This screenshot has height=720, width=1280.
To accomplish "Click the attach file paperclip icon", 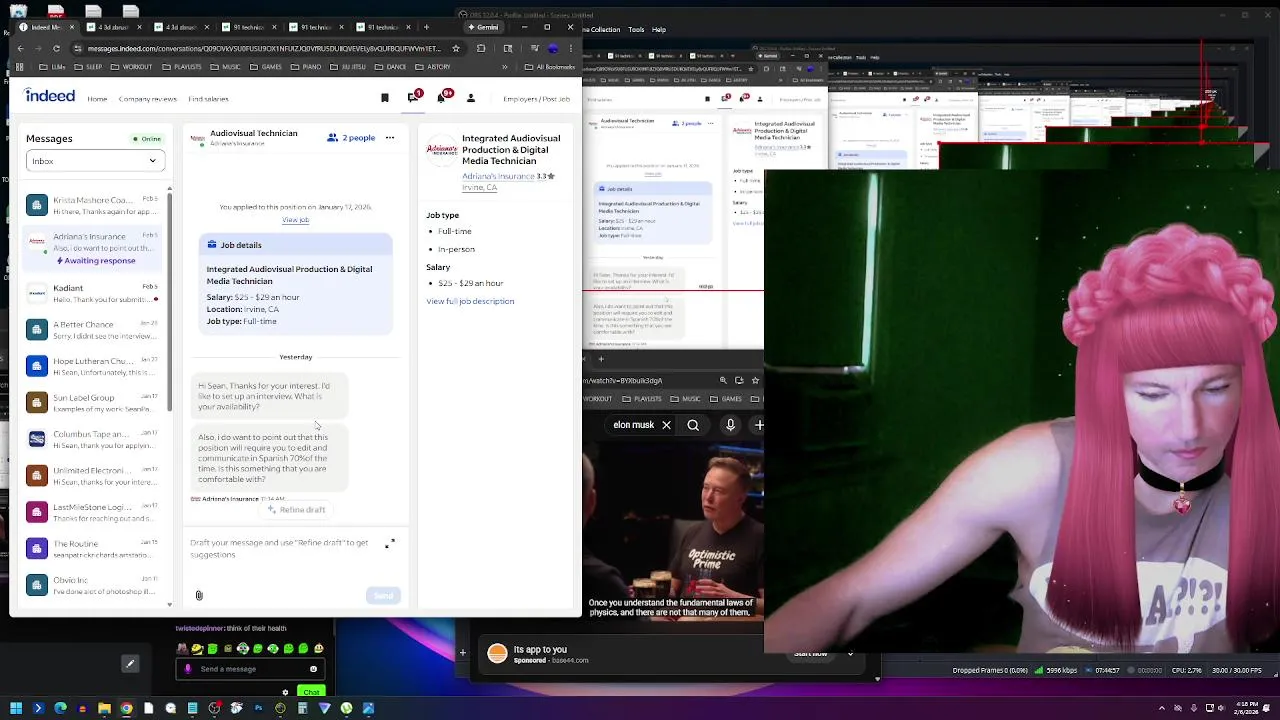I will pyautogui.click(x=199, y=596).
